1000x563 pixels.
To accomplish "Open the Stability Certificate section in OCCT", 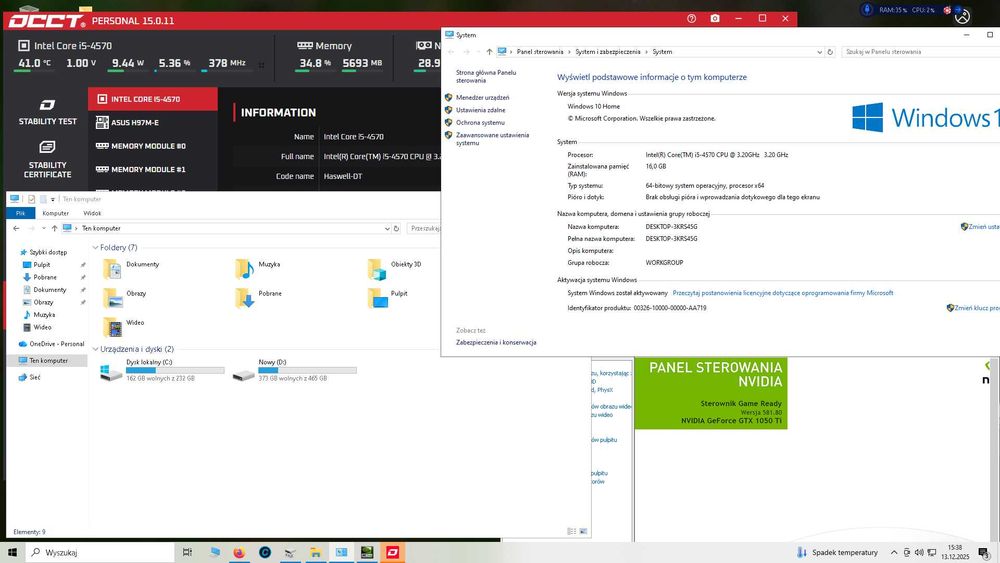I will tap(47, 160).
